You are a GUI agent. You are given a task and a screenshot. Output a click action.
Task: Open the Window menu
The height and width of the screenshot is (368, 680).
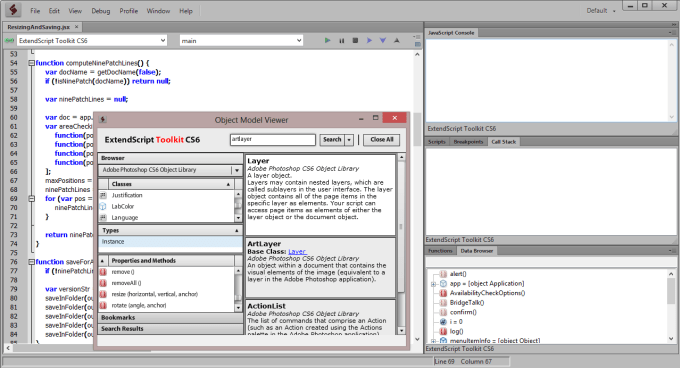click(158, 11)
